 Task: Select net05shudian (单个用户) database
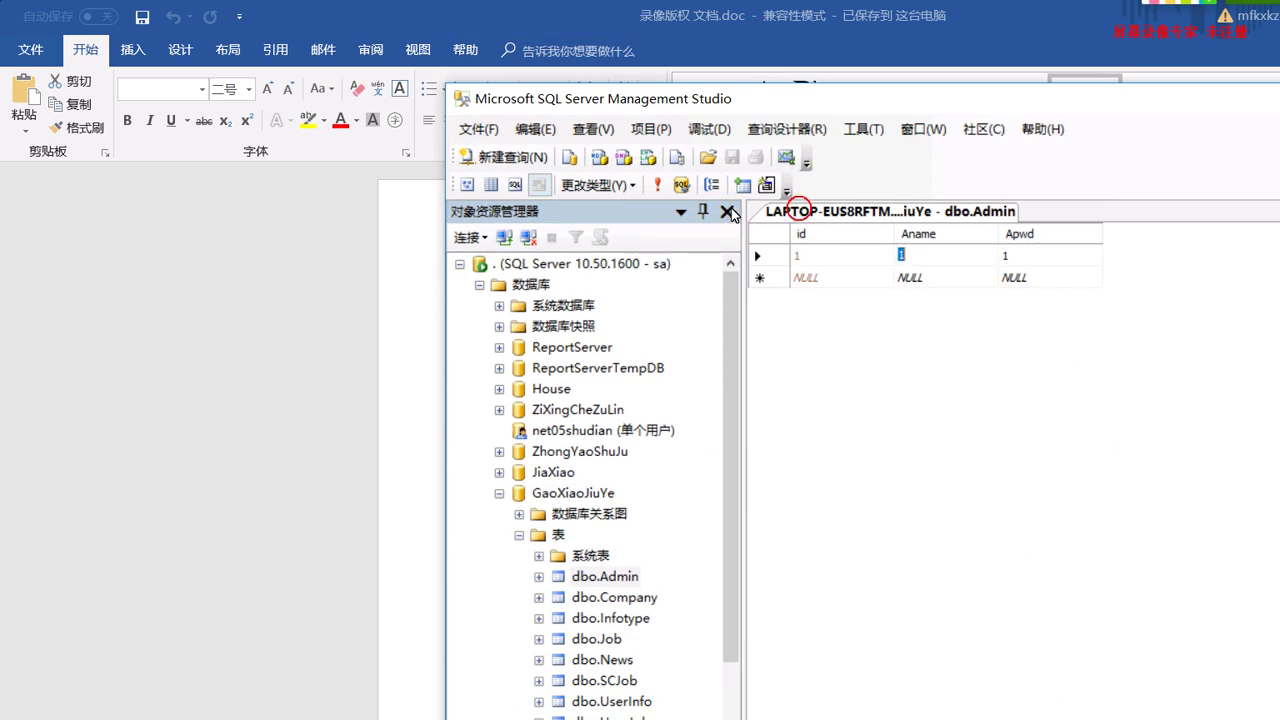(603, 431)
